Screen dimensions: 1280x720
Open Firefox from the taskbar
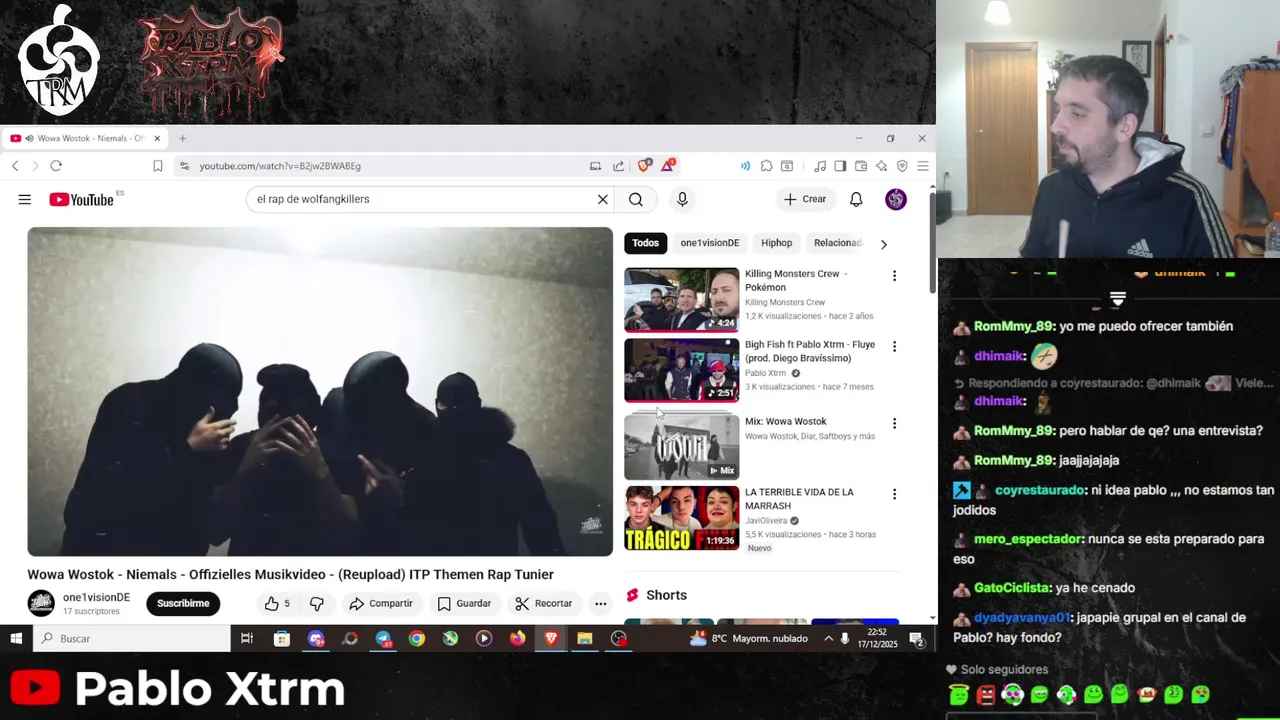[x=517, y=638]
